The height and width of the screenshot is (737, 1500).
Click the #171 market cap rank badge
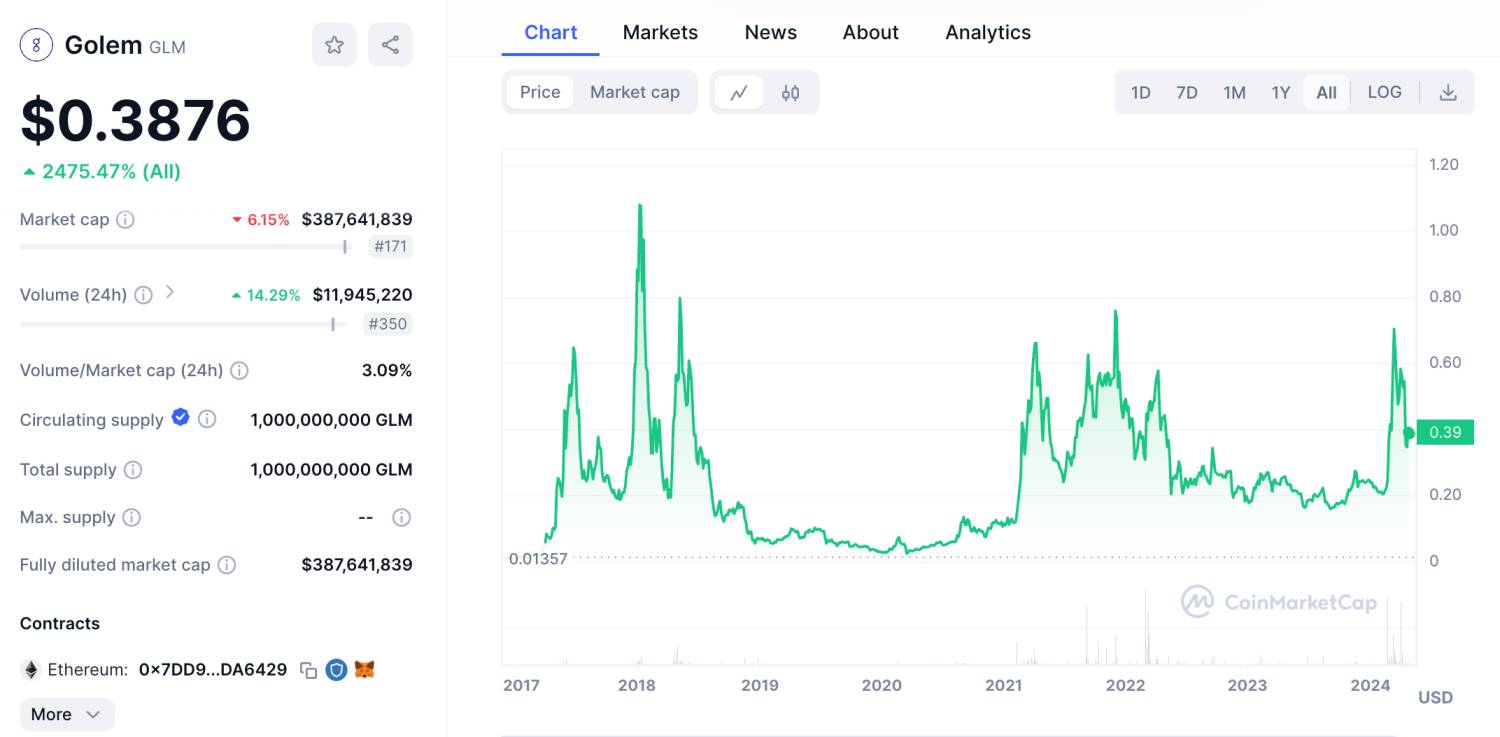click(390, 247)
